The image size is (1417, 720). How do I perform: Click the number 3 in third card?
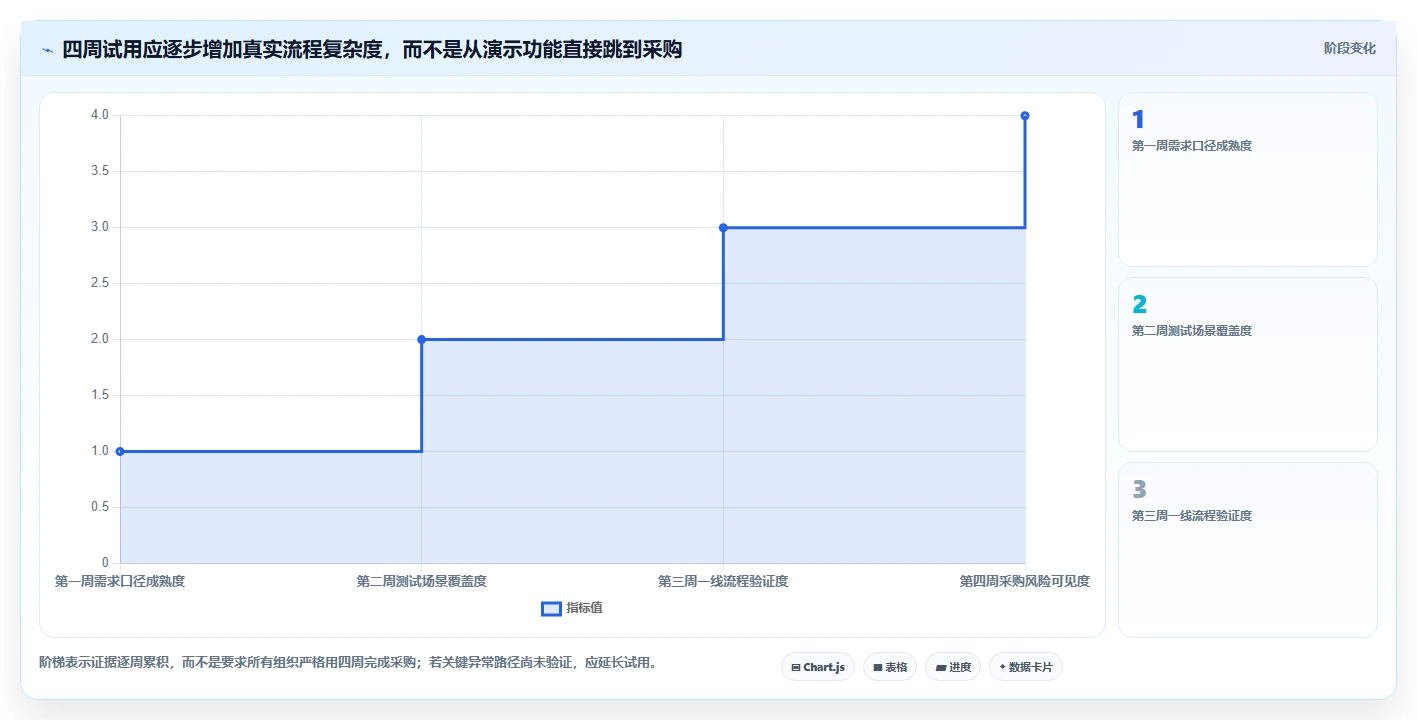coord(1139,490)
